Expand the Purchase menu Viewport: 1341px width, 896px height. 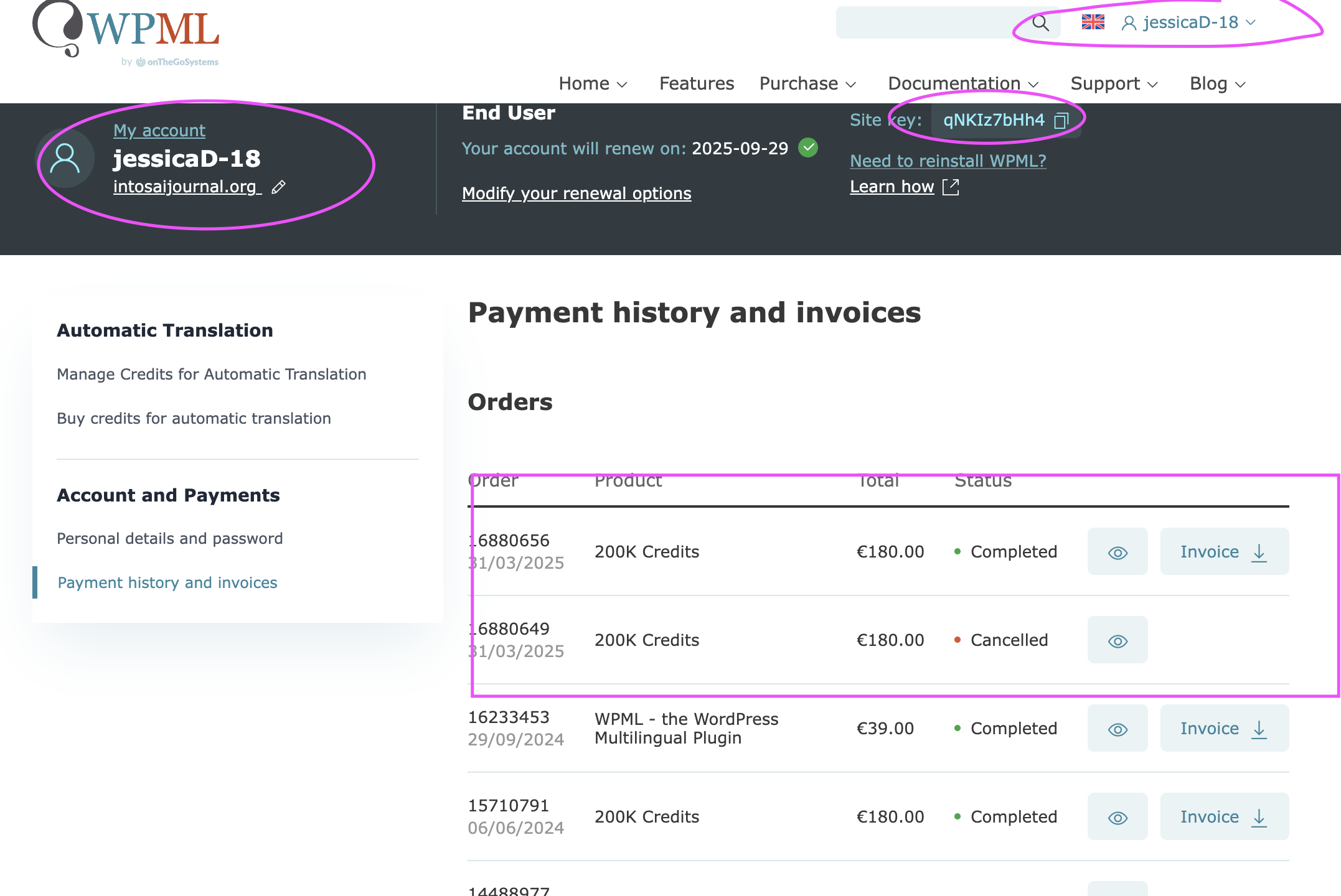click(807, 83)
